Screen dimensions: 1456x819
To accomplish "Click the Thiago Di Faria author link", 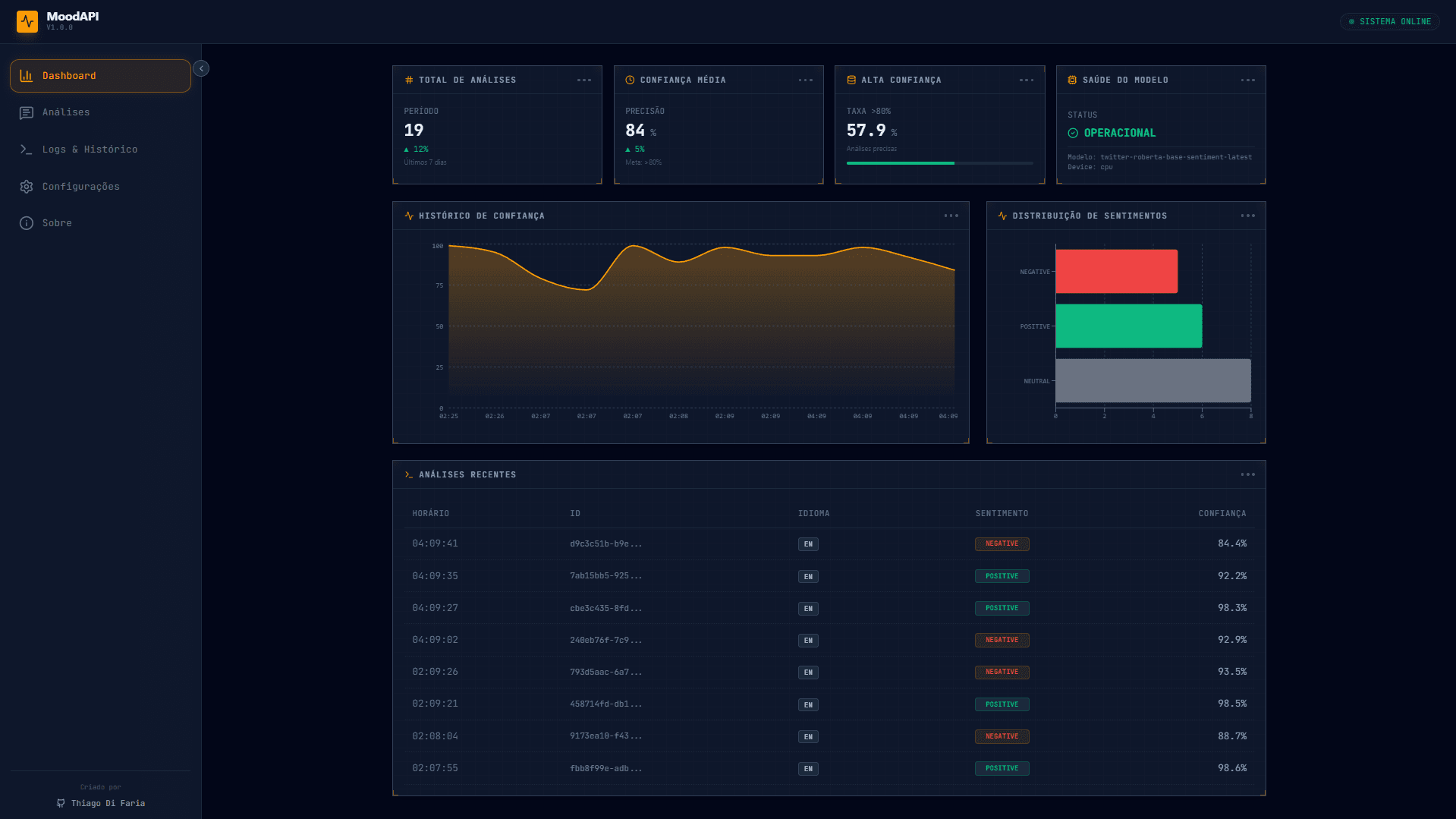I will (108, 803).
